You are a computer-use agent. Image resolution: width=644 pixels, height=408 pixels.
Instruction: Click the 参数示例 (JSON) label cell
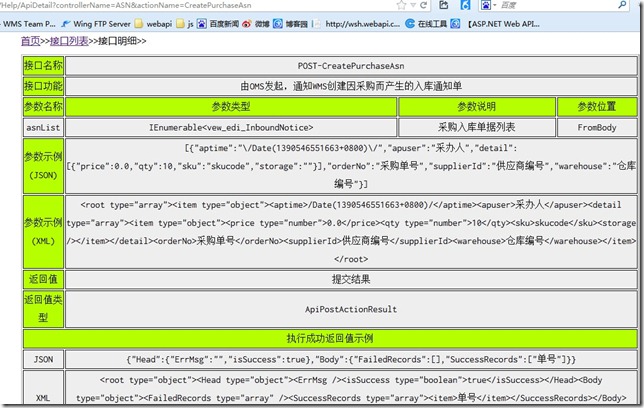tap(43, 166)
